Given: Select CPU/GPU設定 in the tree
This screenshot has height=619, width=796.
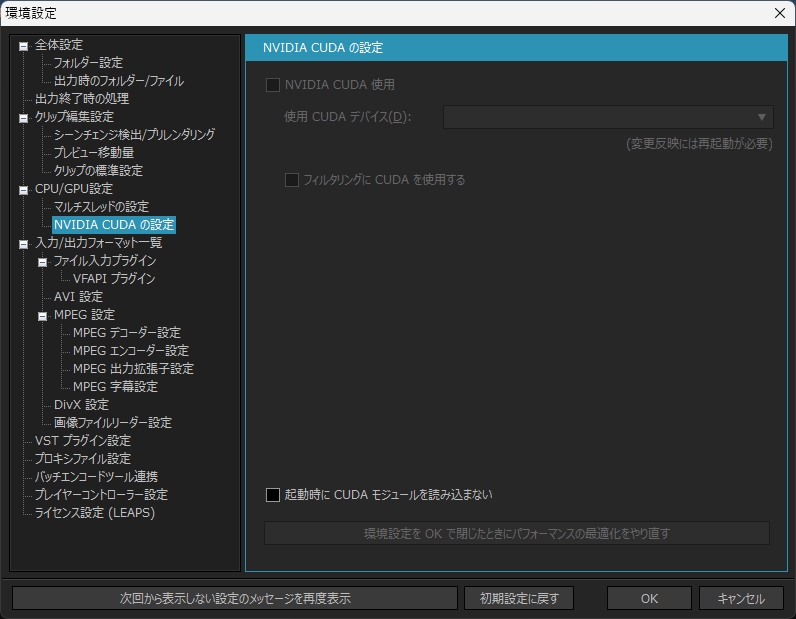Looking at the screenshot, I should pos(74,189).
